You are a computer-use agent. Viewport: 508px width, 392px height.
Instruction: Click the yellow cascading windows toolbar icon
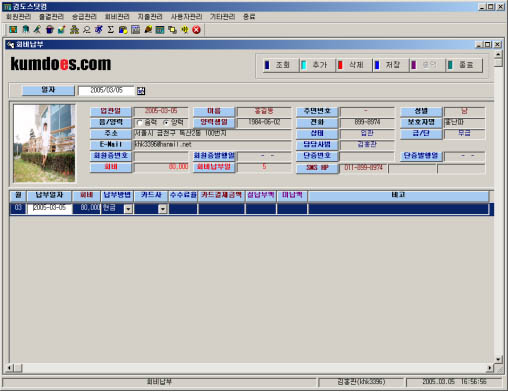pos(172,30)
